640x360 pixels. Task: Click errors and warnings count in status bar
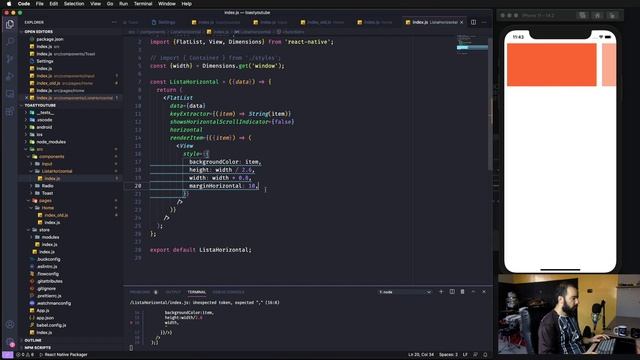click(25, 355)
